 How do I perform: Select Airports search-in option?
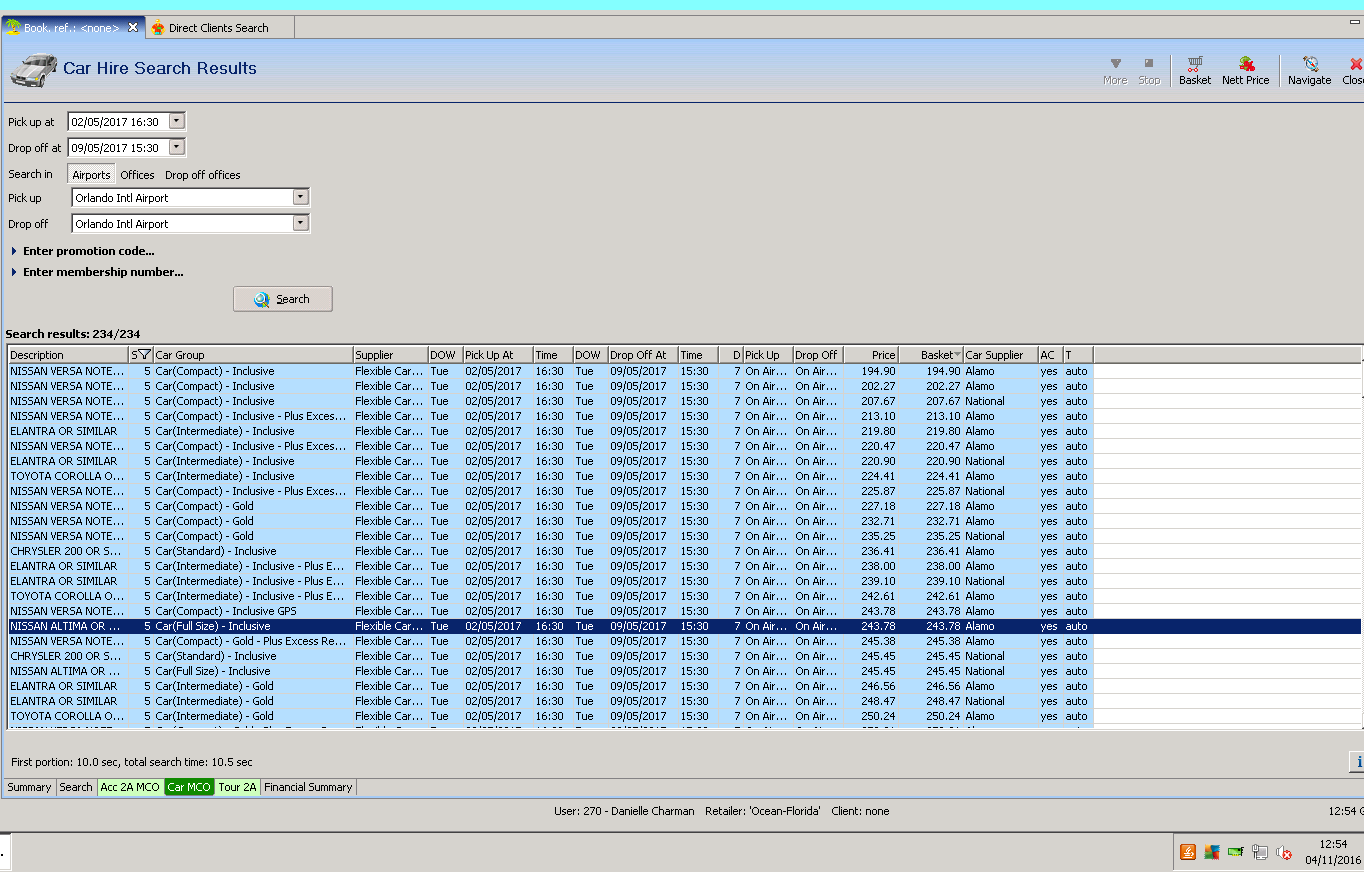91,174
